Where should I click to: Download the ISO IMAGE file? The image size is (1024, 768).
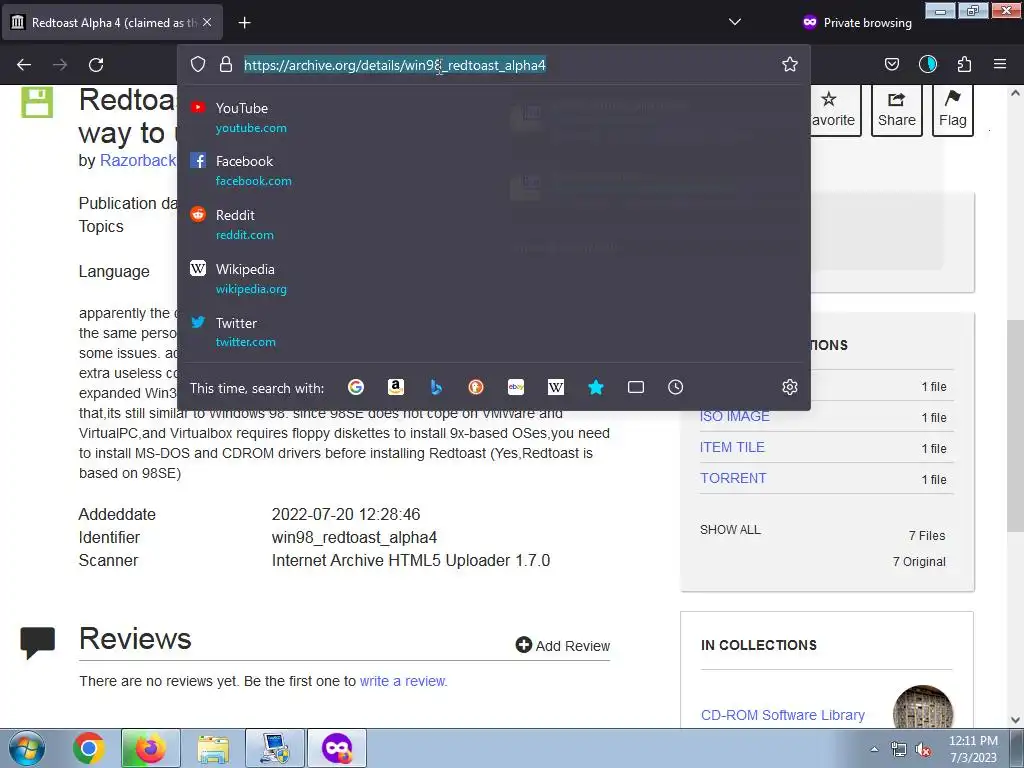tap(735, 416)
